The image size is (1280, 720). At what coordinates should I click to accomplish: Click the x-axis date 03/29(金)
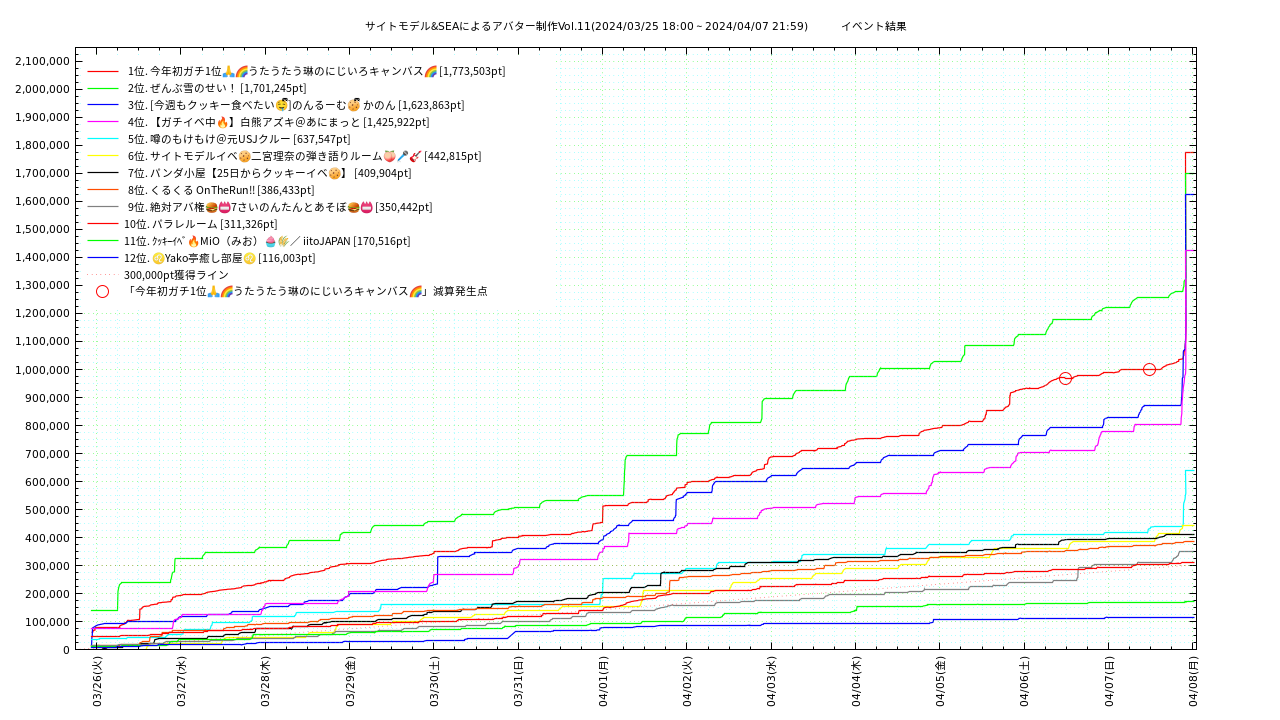tap(350, 682)
